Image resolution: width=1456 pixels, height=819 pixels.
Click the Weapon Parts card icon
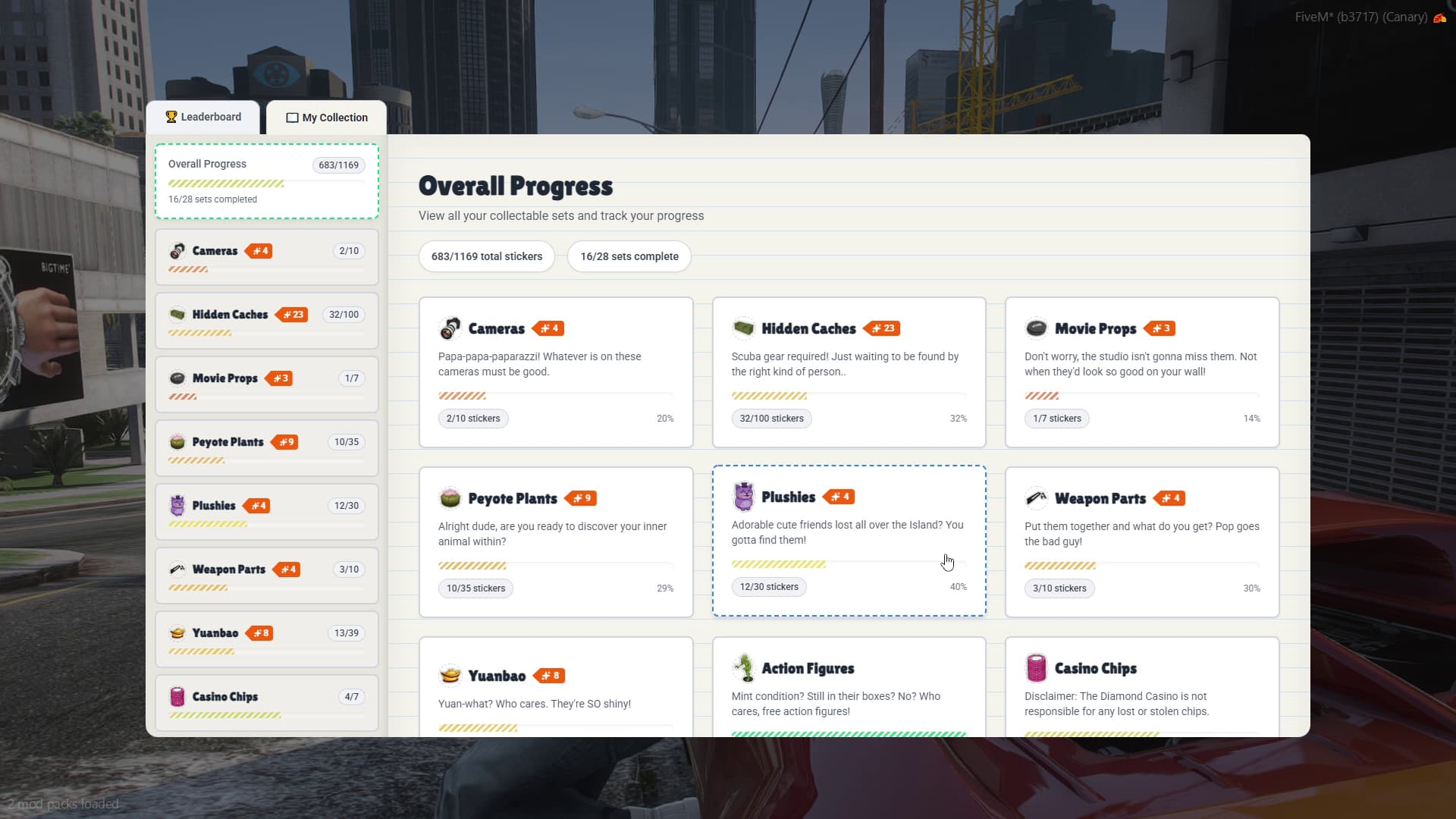(1036, 498)
